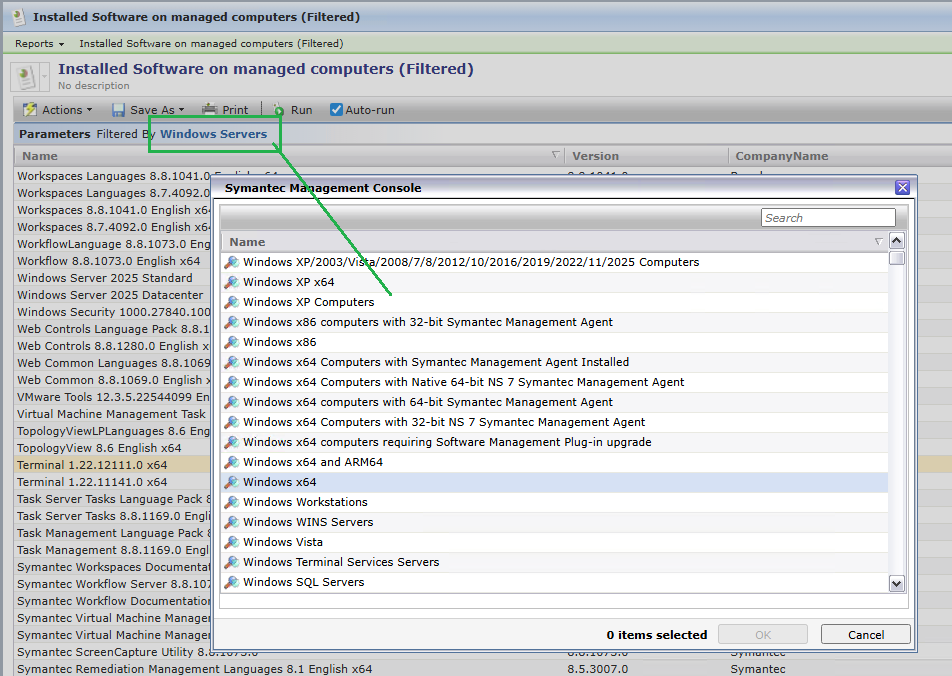Click scrollbar down arrow in dialog list
This screenshot has height=676, width=952.
(x=896, y=584)
